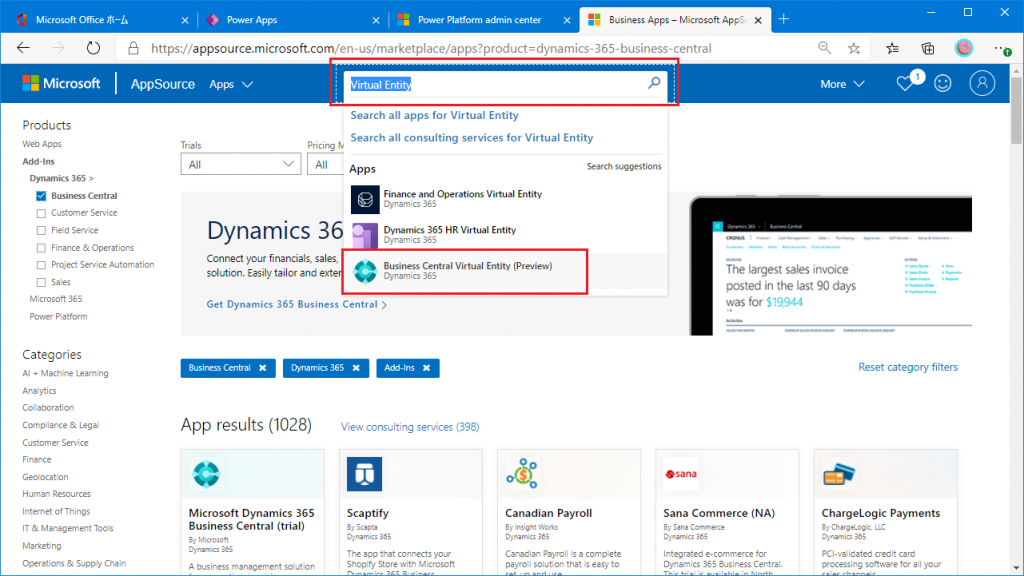Click the AppSource sign-in account icon
1024x576 pixels.
982,84
